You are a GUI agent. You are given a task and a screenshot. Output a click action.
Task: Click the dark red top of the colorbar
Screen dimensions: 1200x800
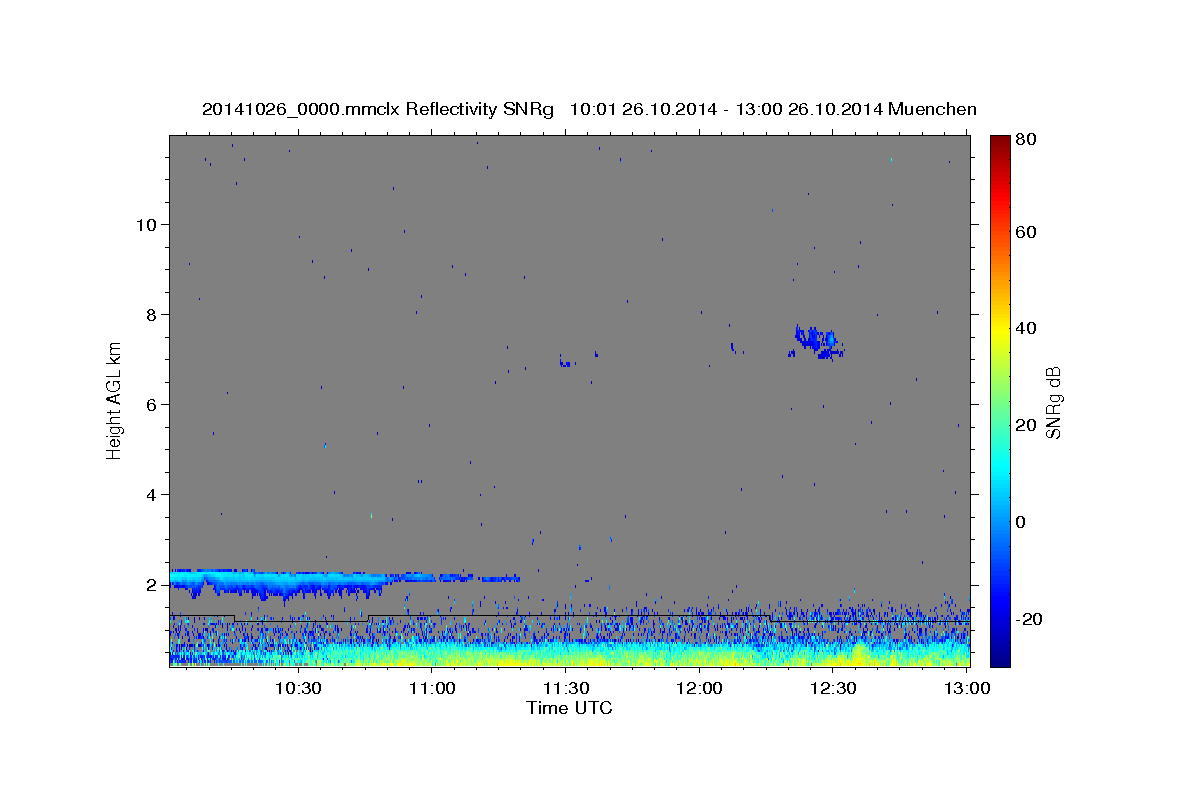[x=999, y=142]
